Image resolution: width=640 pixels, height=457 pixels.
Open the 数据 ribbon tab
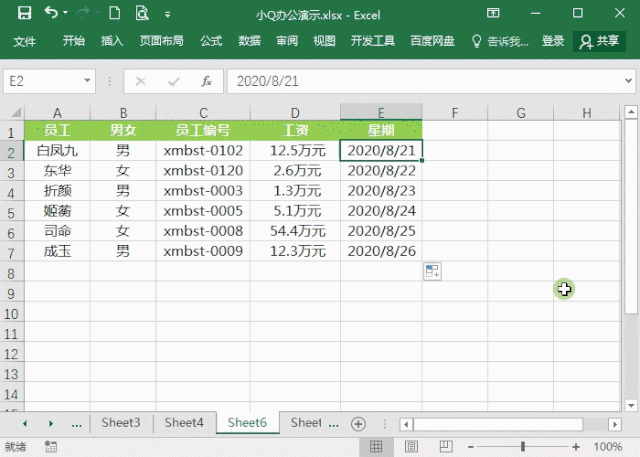(249, 41)
